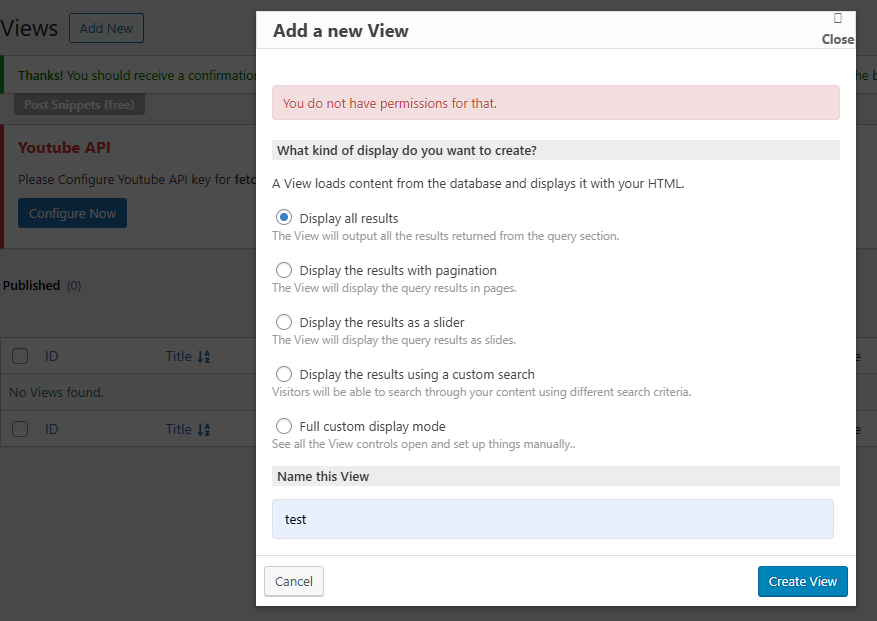Filter by Published views link
Screen dimensions: 877x621
pyautogui.click(x=31, y=285)
